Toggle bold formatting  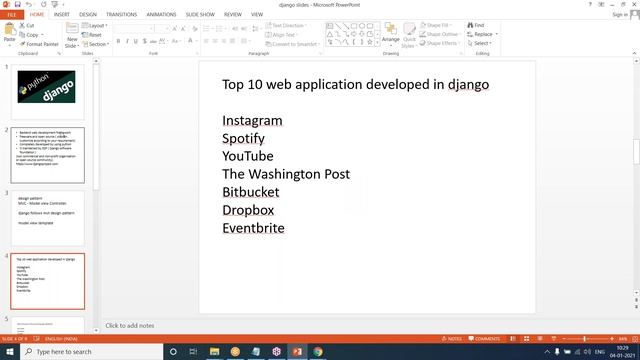118,41
